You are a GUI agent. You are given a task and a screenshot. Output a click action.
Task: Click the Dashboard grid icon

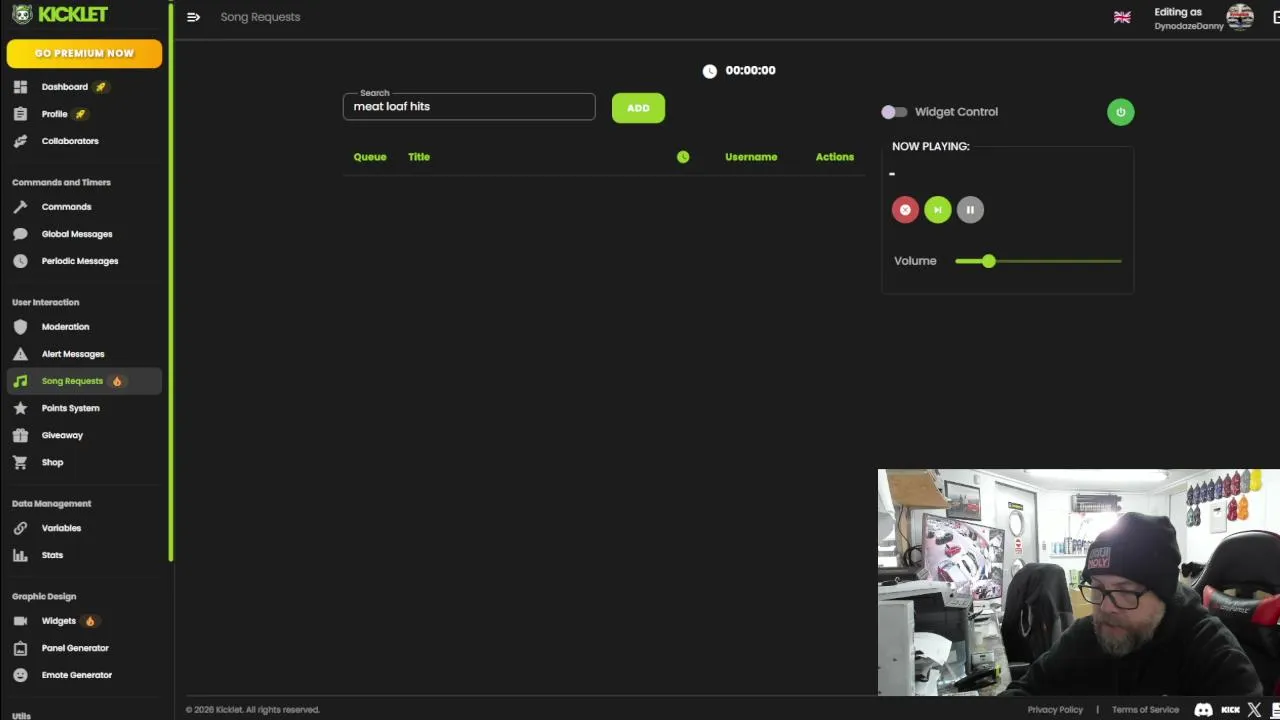(x=20, y=87)
